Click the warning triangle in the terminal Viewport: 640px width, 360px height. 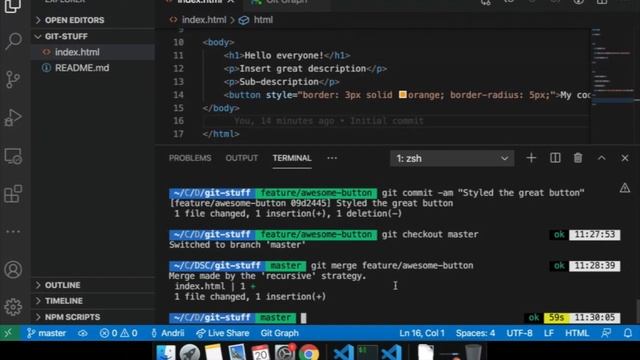point(624,188)
